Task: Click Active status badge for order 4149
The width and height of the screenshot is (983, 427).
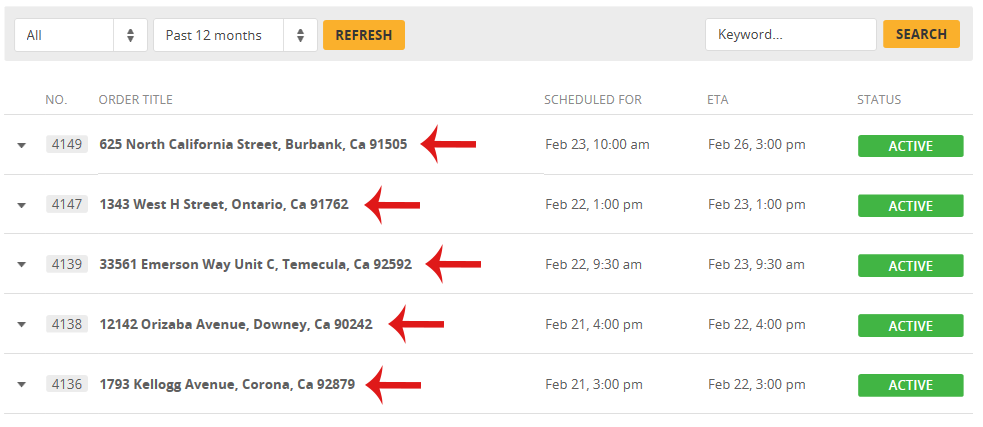Action: tap(910, 146)
